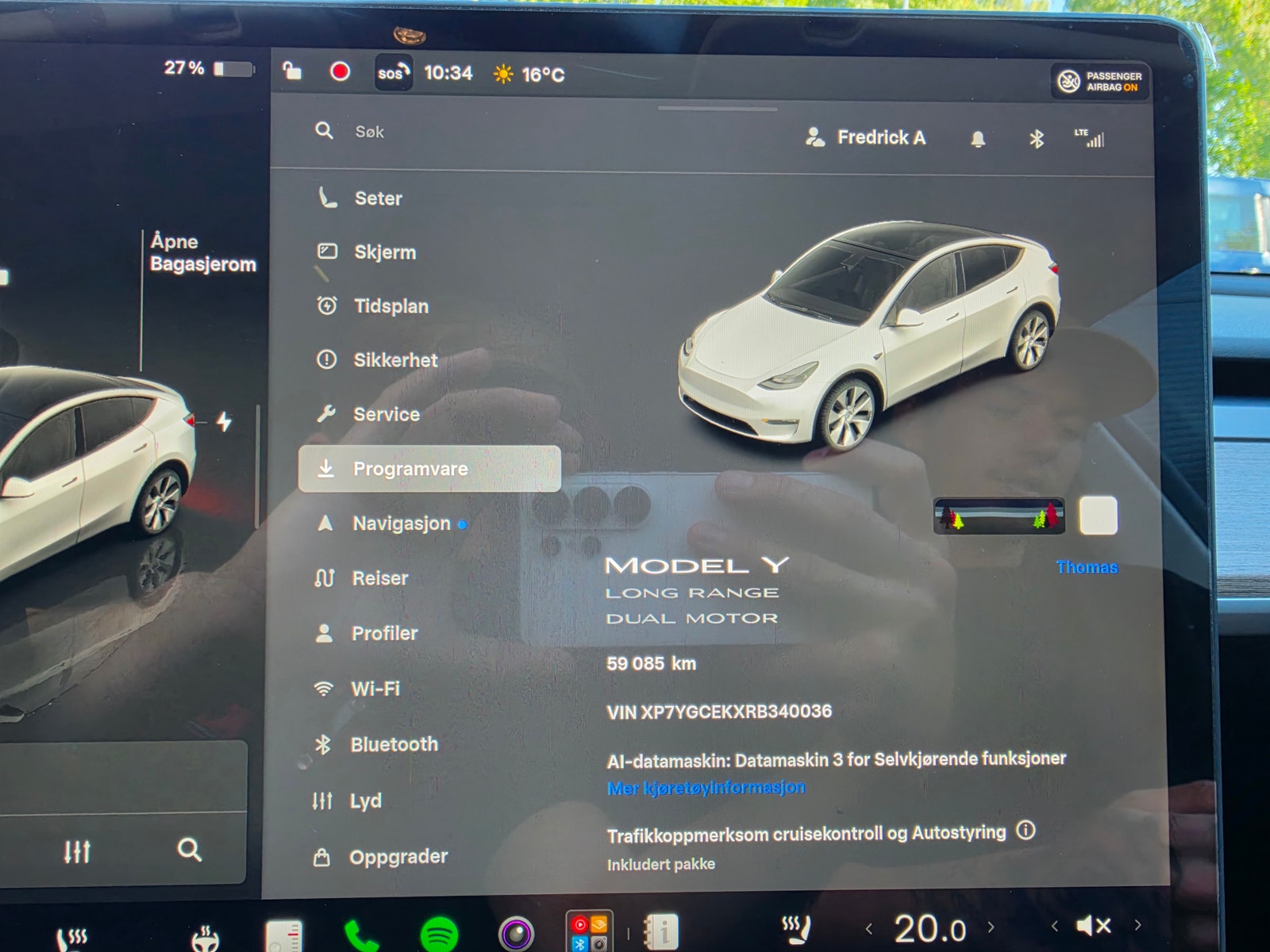Open the camera app
Image resolution: width=1270 pixels, height=952 pixels.
pyautogui.click(x=516, y=933)
